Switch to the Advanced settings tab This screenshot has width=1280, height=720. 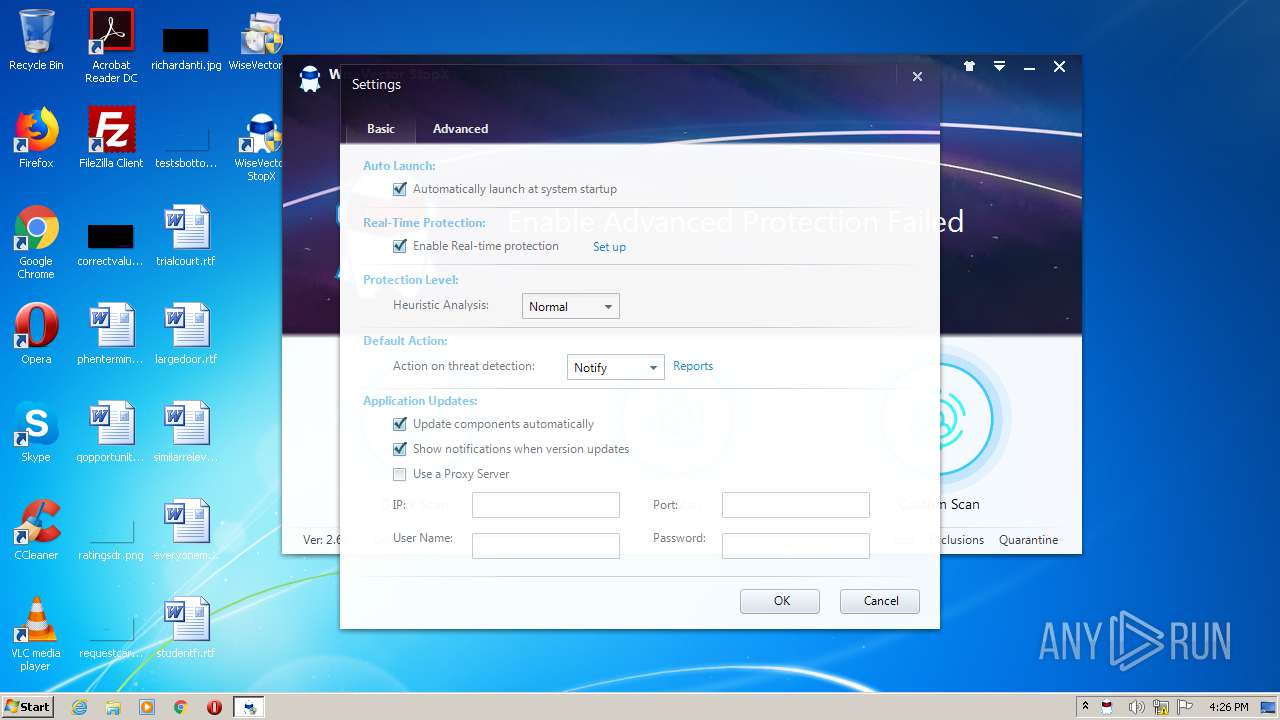pyautogui.click(x=460, y=129)
